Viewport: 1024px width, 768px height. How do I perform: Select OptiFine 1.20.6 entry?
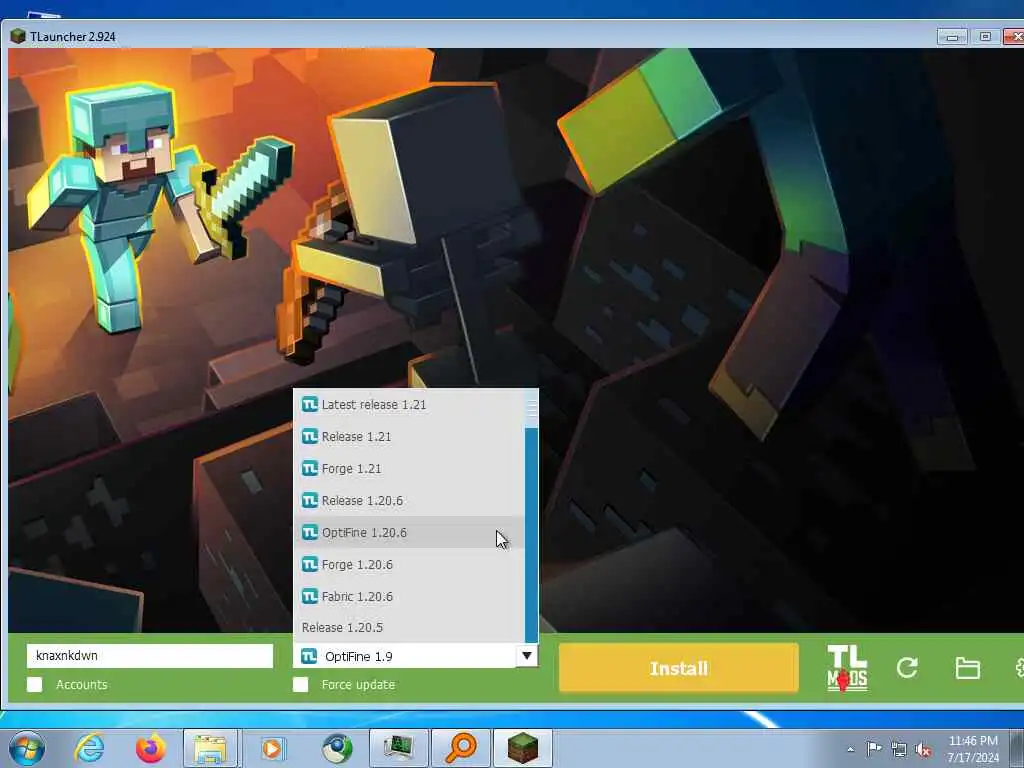(x=409, y=533)
